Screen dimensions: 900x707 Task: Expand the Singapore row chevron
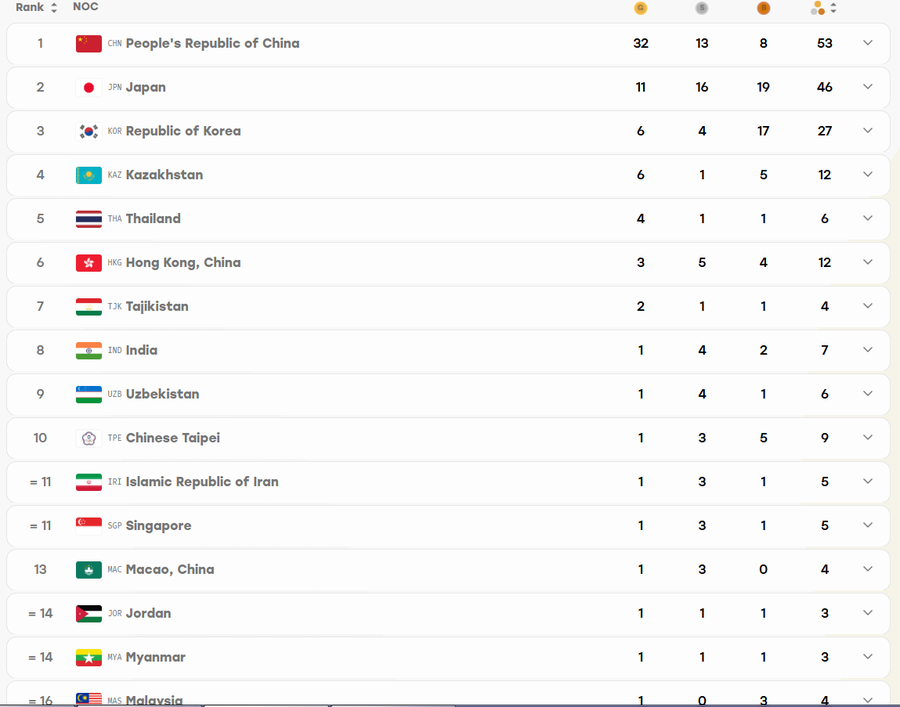pos(868,526)
